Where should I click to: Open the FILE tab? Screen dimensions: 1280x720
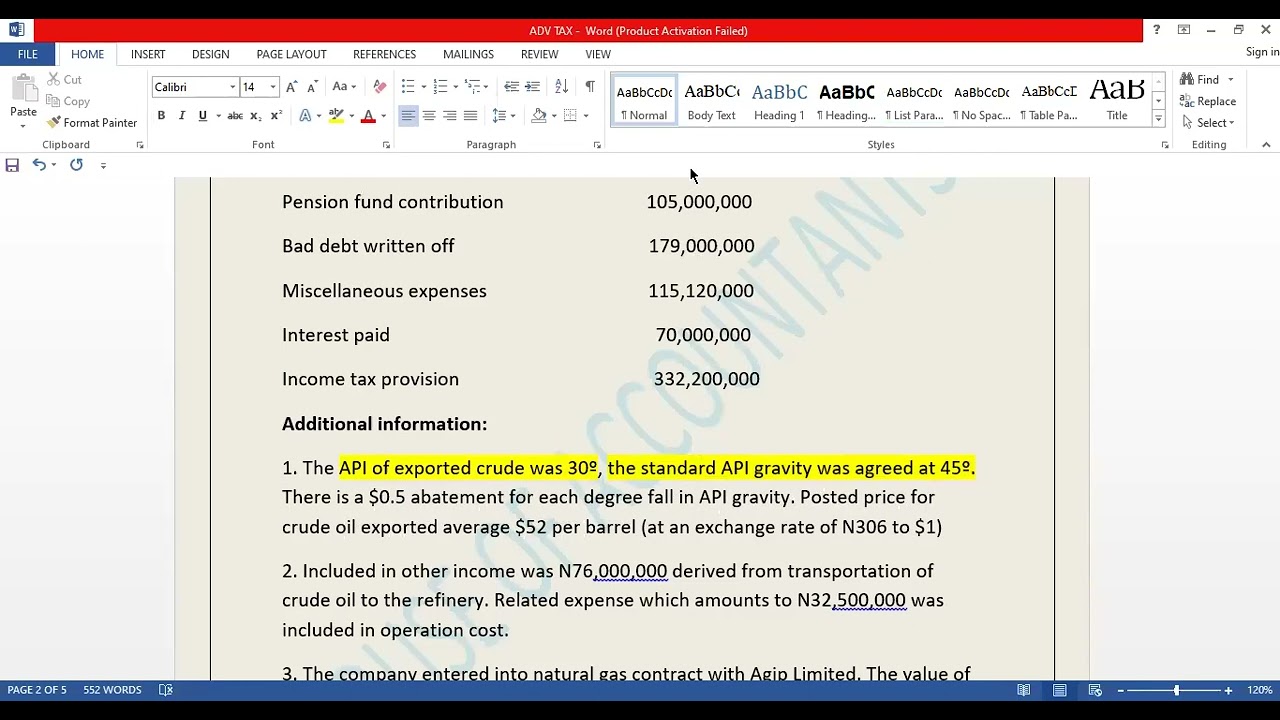(28, 54)
